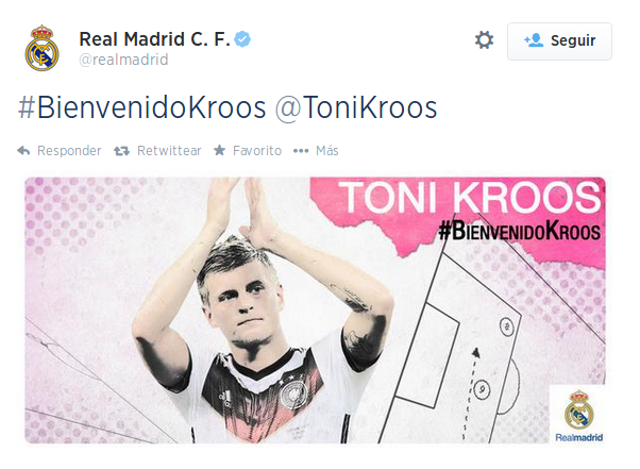Click the Realmadrid logo in the image corner
This screenshot has height=469, width=640.
[579, 416]
